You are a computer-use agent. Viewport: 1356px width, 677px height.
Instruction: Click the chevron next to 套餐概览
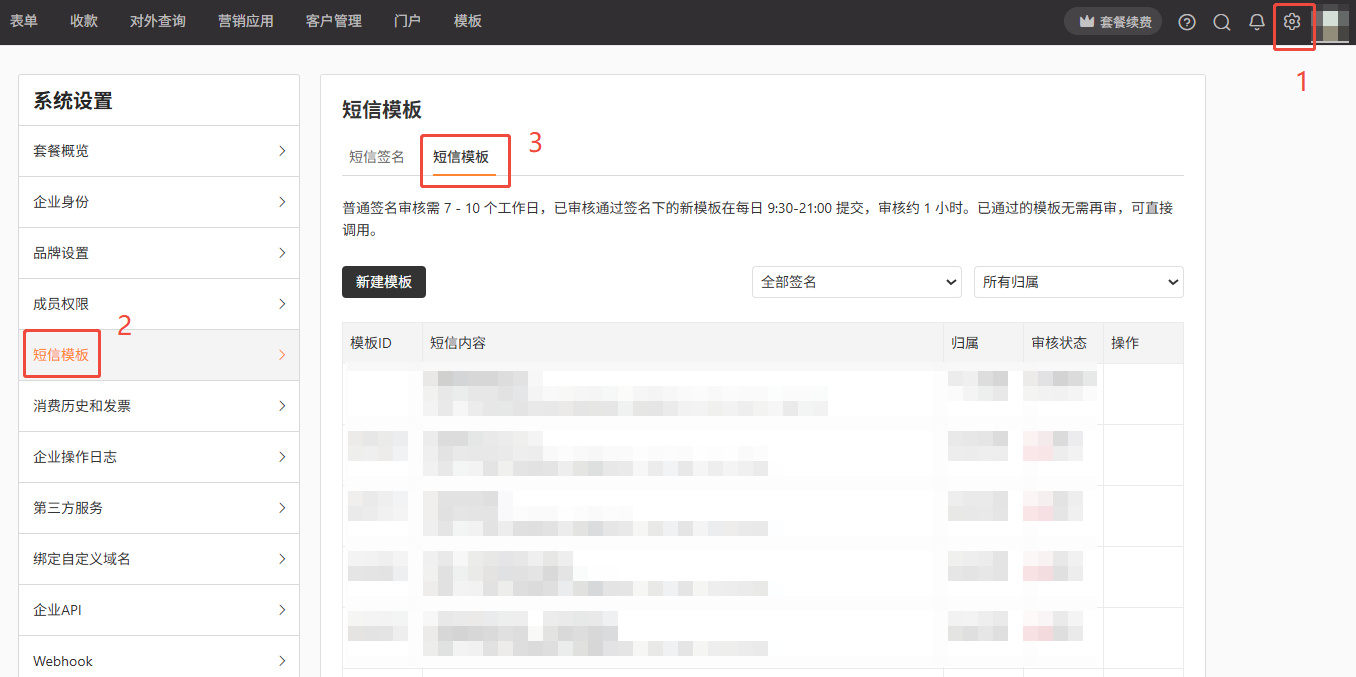coord(282,151)
